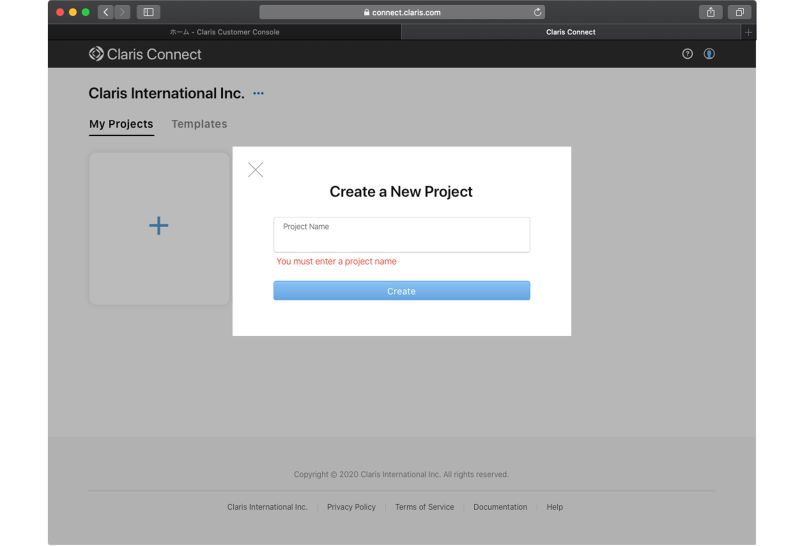Click the Copyright 2020 Claris footer text
800x546 pixels.
point(401,475)
